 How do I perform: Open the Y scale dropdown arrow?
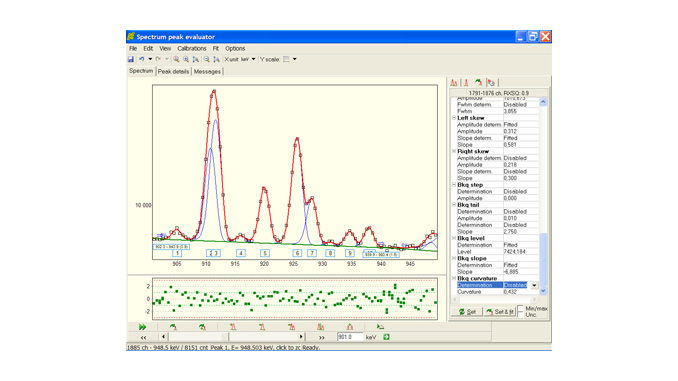(294, 59)
